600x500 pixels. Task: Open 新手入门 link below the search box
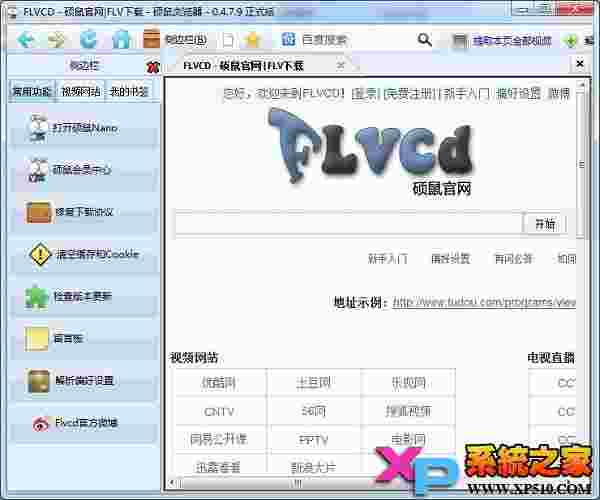click(x=388, y=259)
